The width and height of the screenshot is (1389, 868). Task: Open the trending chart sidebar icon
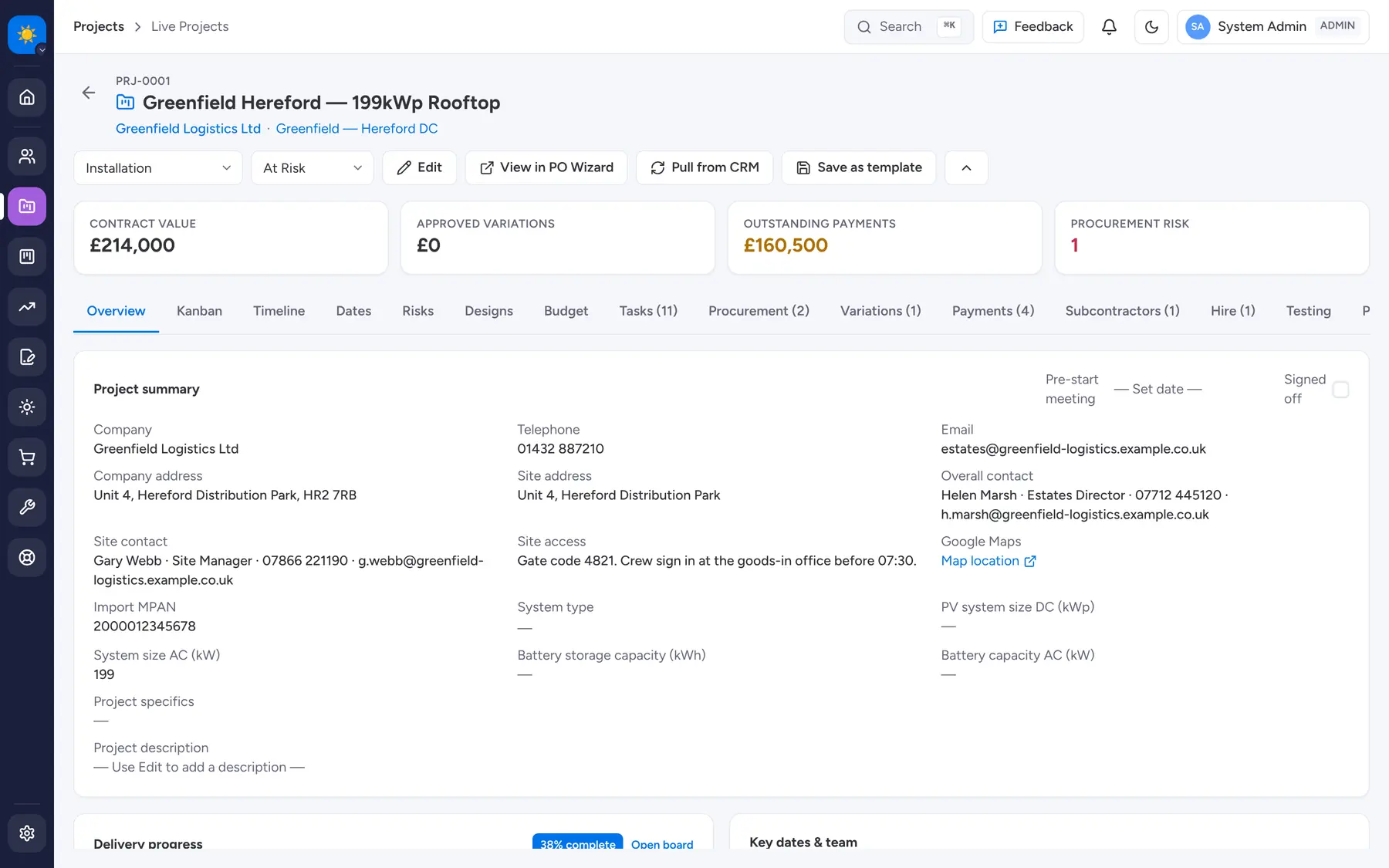(27, 306)
